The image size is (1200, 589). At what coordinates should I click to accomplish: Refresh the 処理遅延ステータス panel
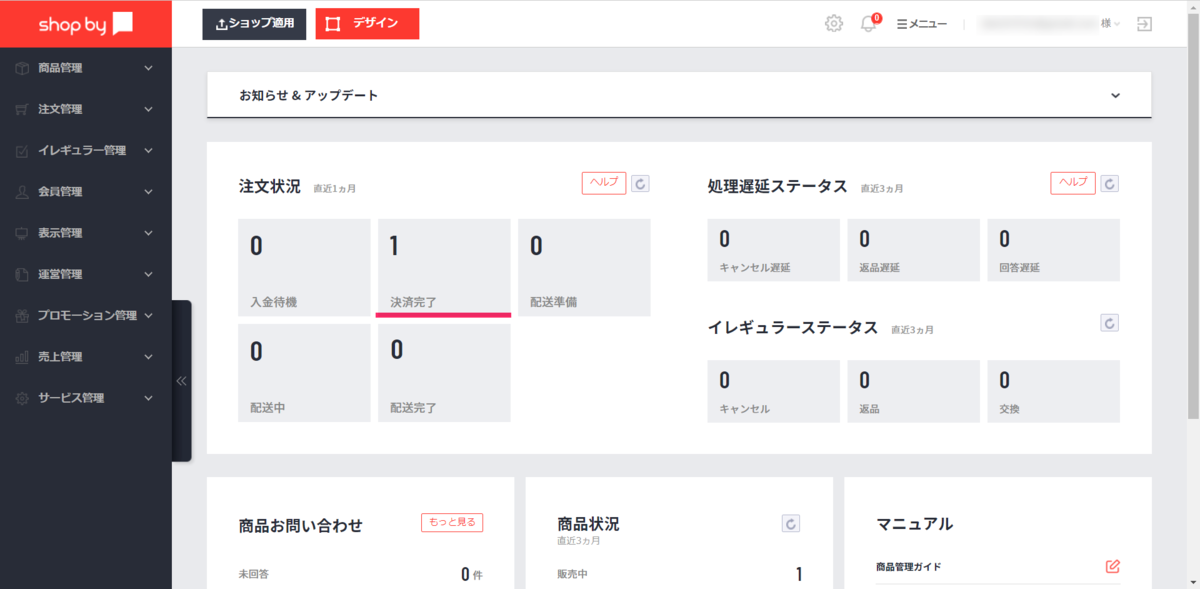(1110, 183)
